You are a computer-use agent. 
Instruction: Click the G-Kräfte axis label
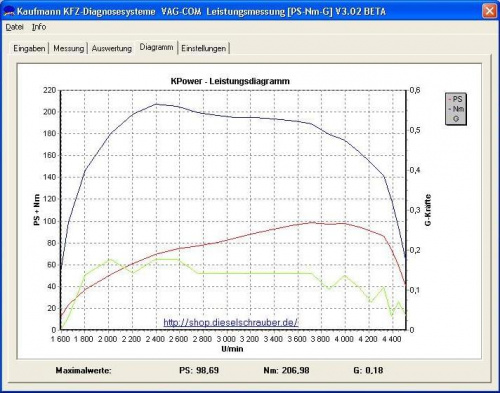[428, 210]
